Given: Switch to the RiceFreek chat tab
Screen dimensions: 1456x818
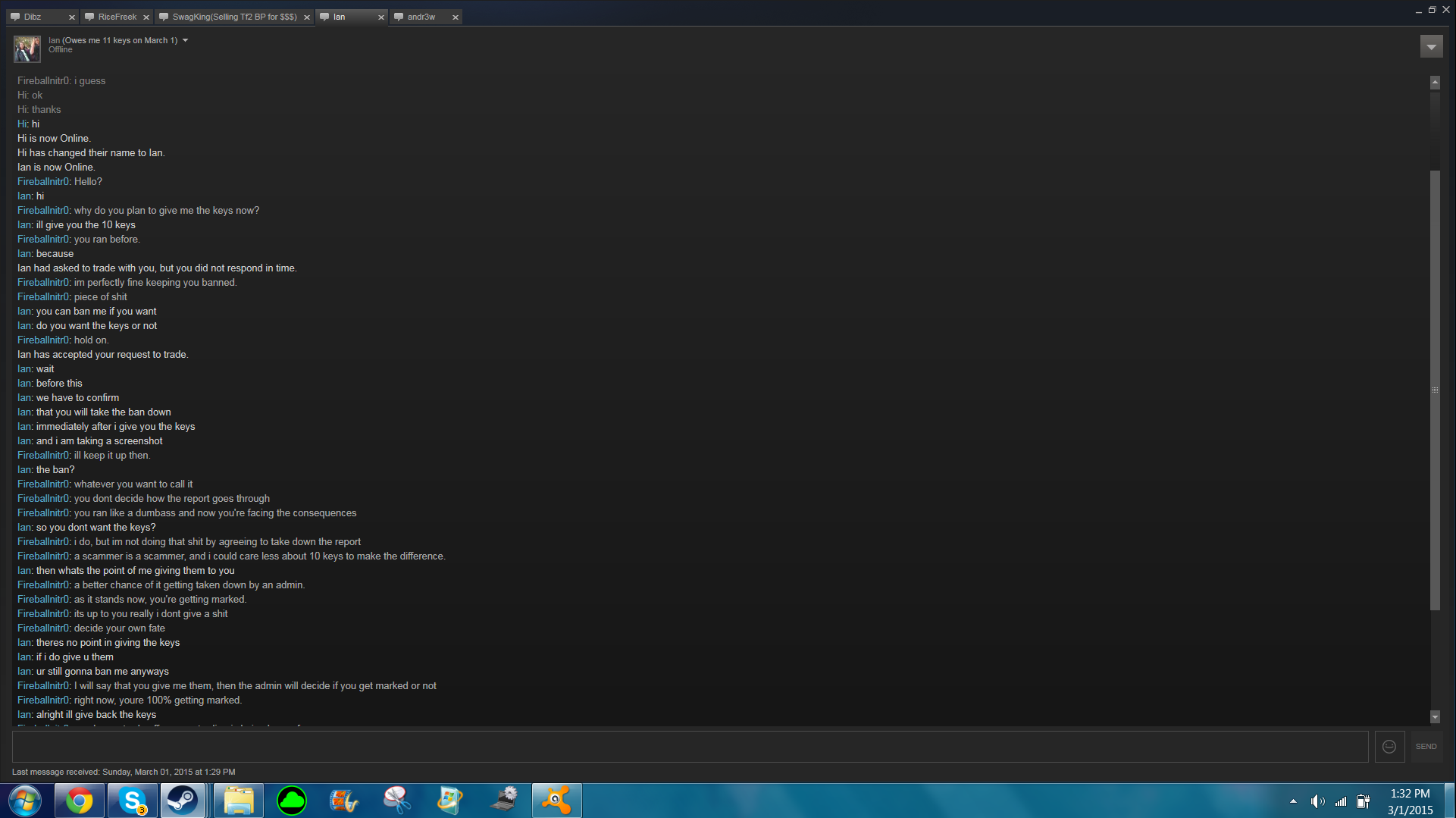Looking at the screenshot, I should pos(117,17).
